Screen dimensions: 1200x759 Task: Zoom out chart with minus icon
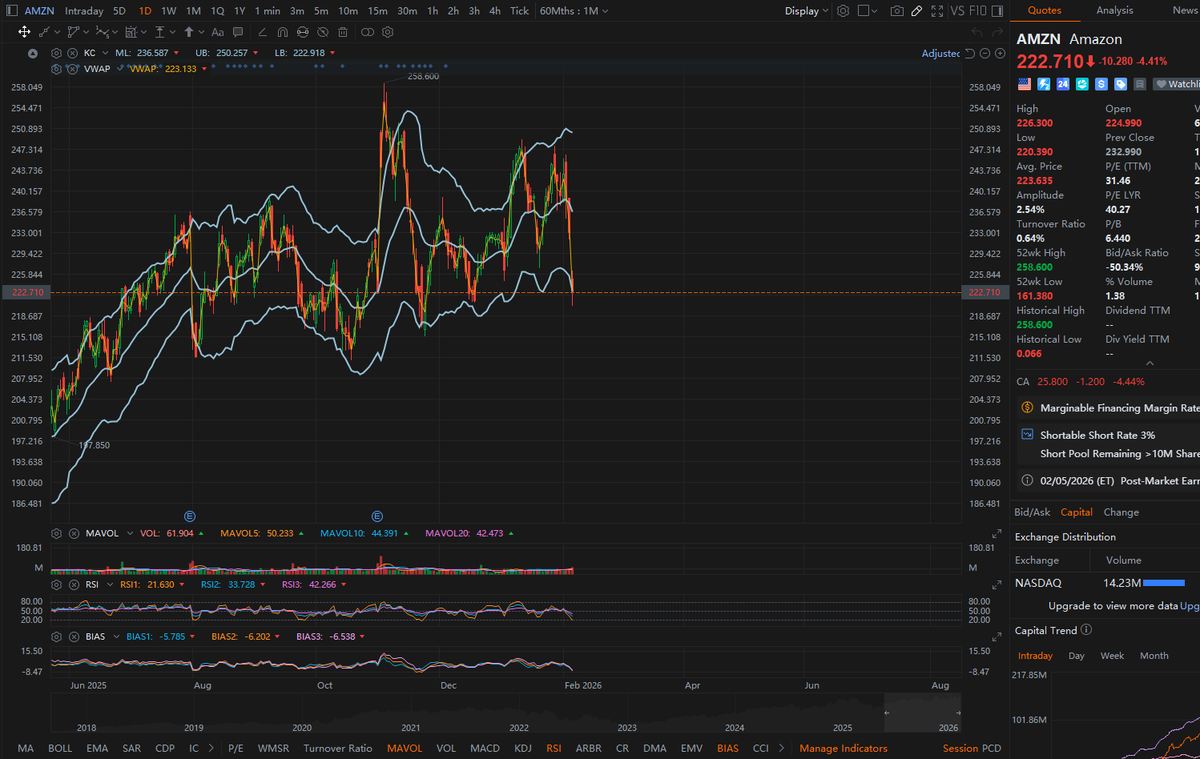(x=985, y=53)
